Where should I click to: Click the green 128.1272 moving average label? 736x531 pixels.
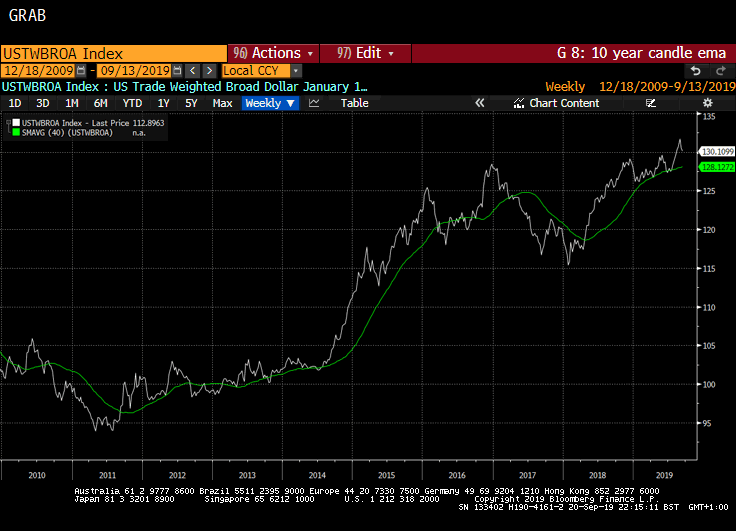click(717, 167)
